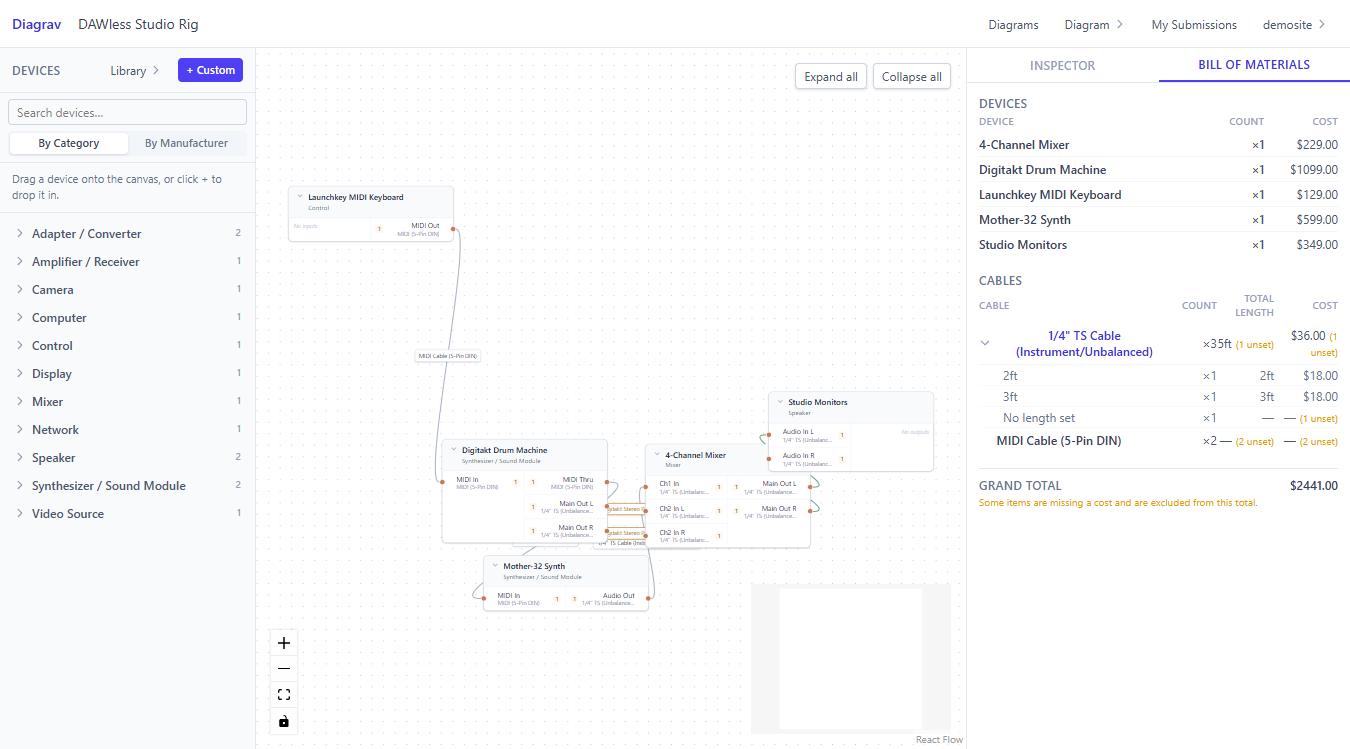The image size is (1350, 749).
Task: Add a Custom device
Action: click(211, 70)
